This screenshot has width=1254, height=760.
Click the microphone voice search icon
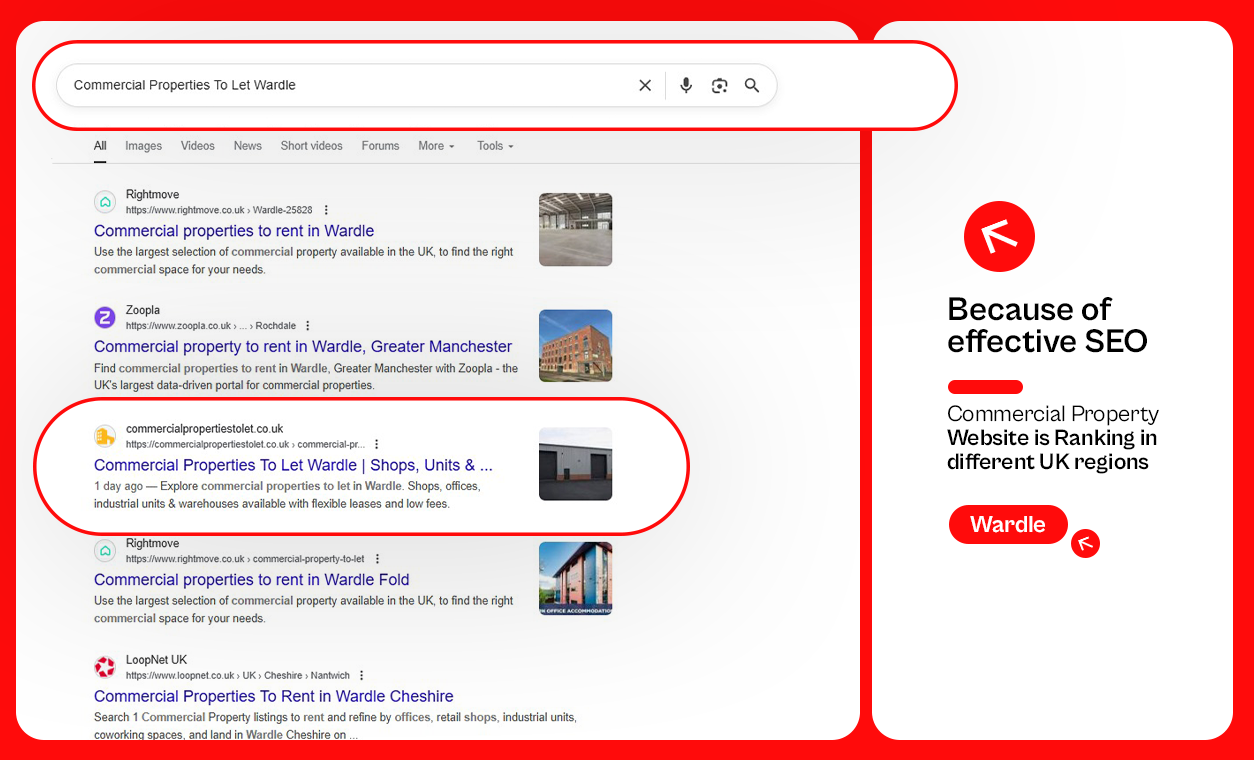point(686,85)
